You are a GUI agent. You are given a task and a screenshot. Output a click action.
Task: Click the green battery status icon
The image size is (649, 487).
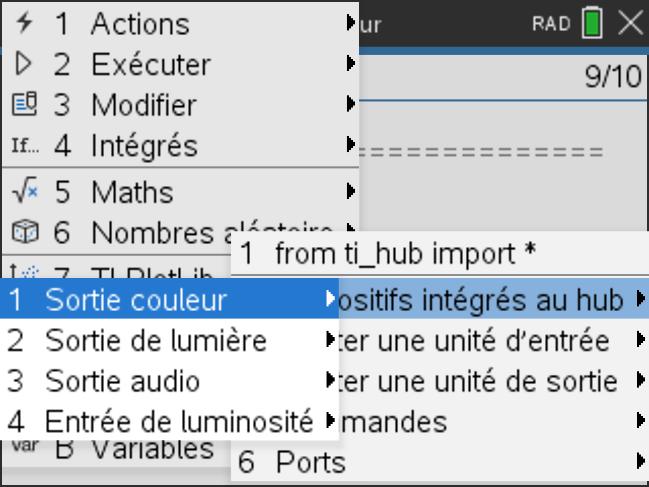tap(593, 23)
